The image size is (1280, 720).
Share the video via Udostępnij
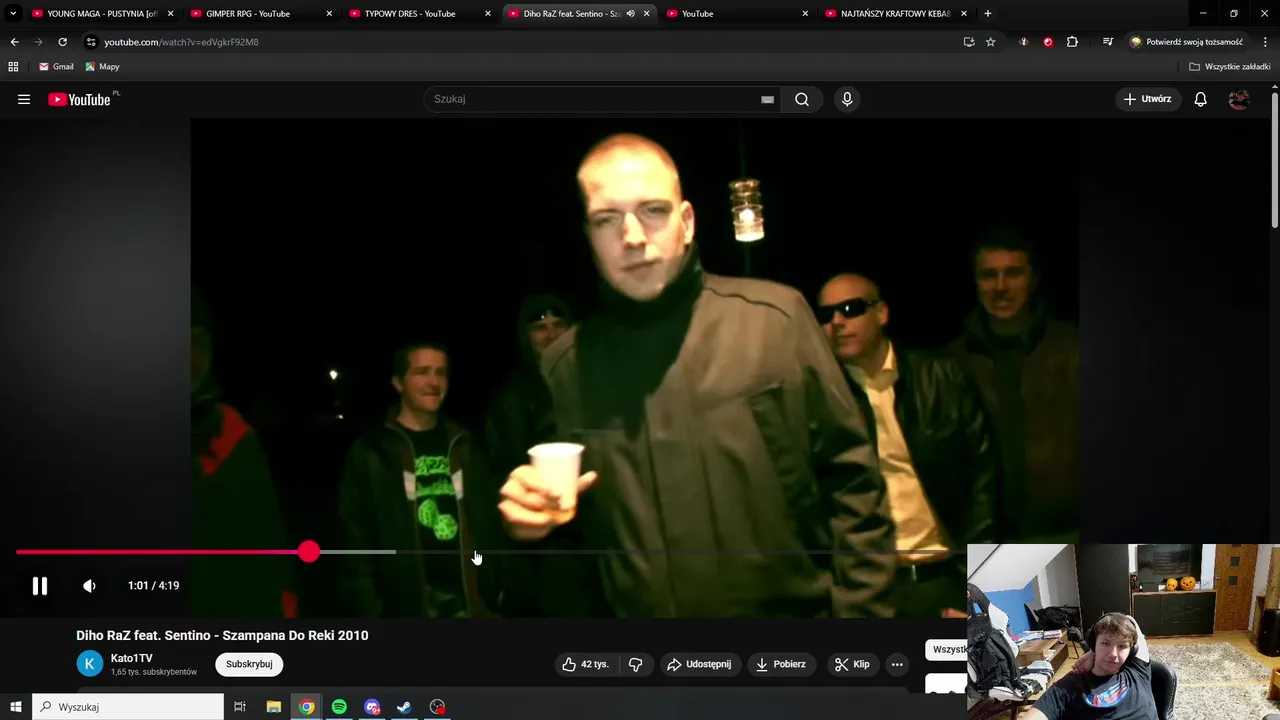point(699,664)
